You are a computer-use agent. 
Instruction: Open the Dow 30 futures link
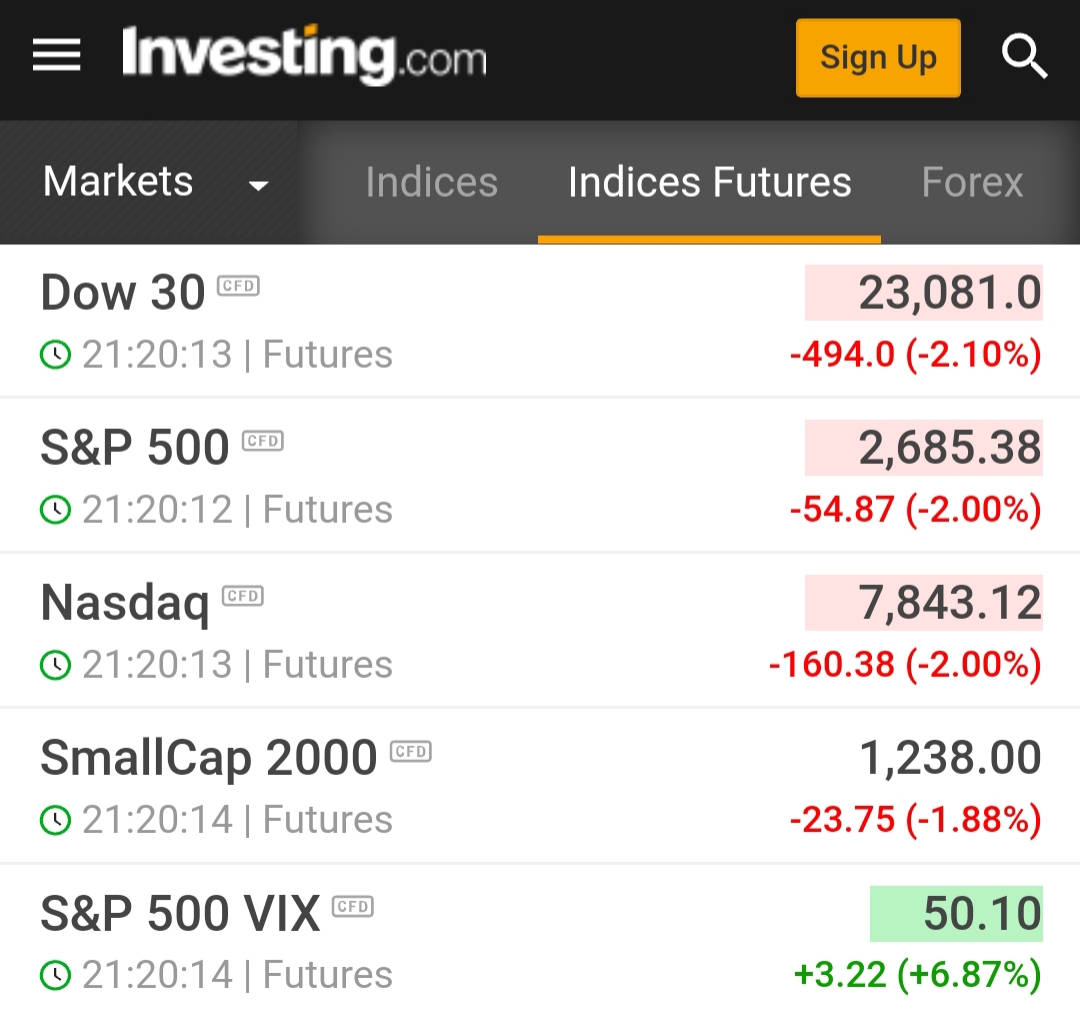tap(123, 293)
